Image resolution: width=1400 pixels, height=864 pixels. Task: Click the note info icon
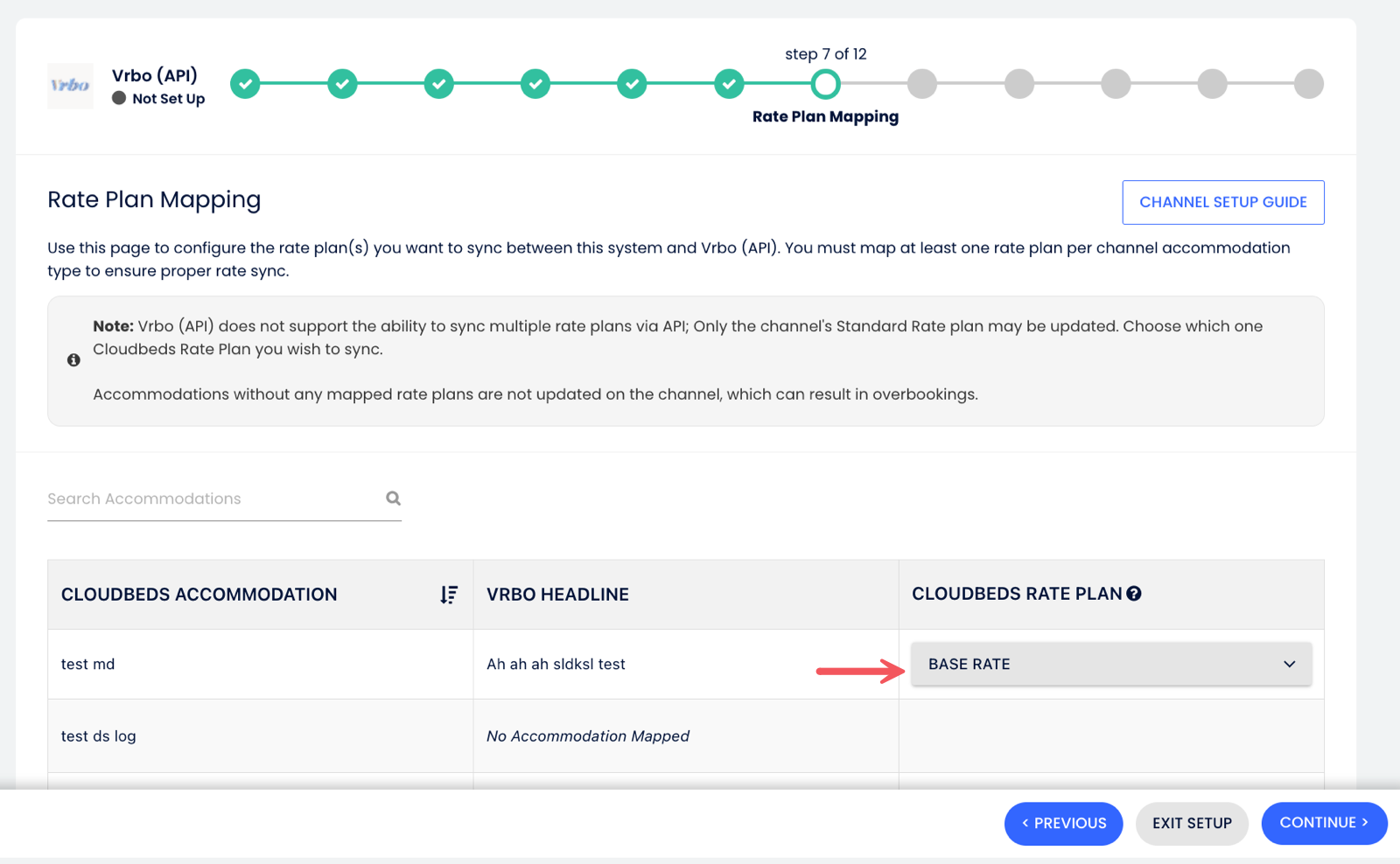click(73, 360)
